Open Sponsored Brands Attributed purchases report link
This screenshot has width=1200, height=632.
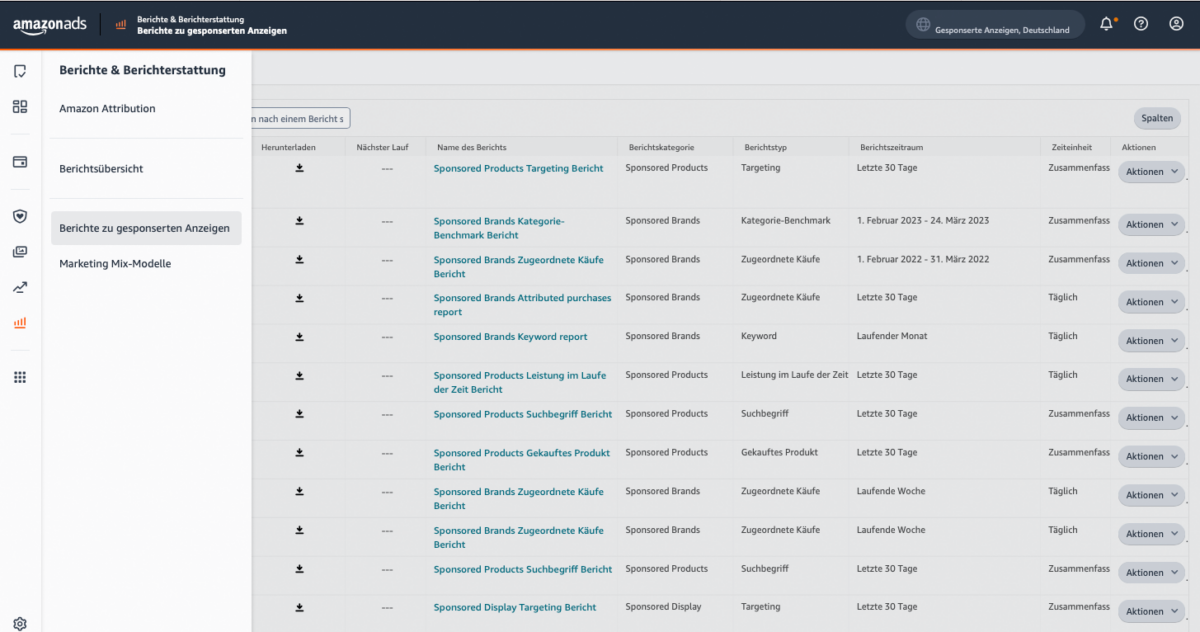coord(522,305)
